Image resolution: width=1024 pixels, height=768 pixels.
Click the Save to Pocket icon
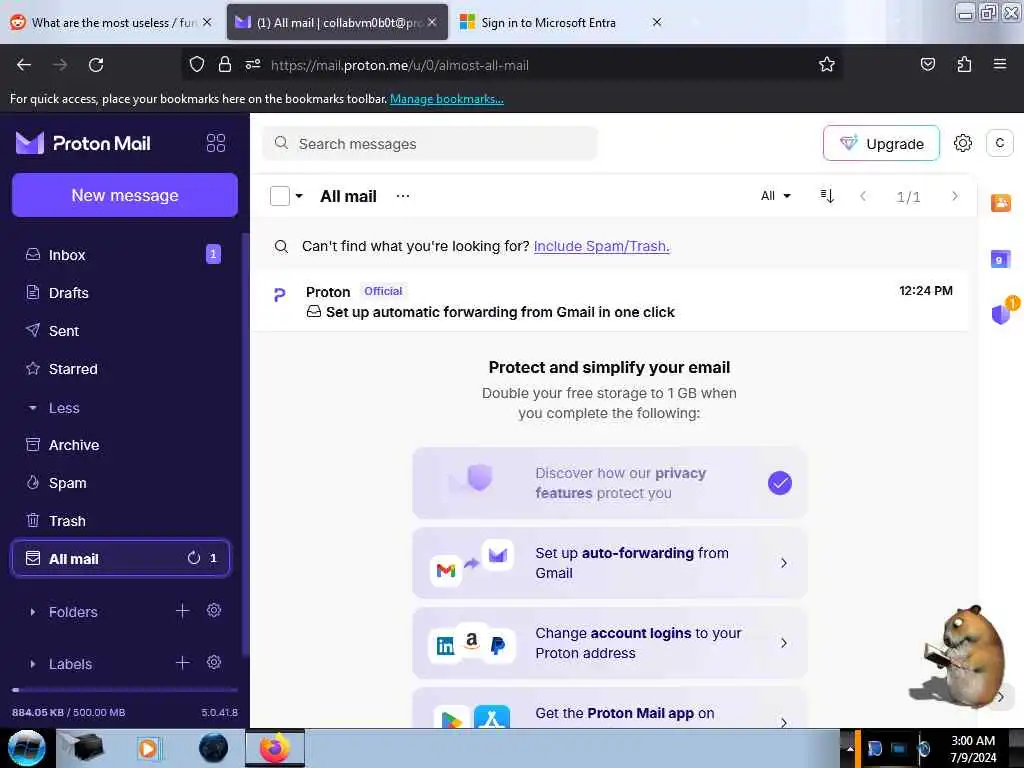(x=927, y=65)
